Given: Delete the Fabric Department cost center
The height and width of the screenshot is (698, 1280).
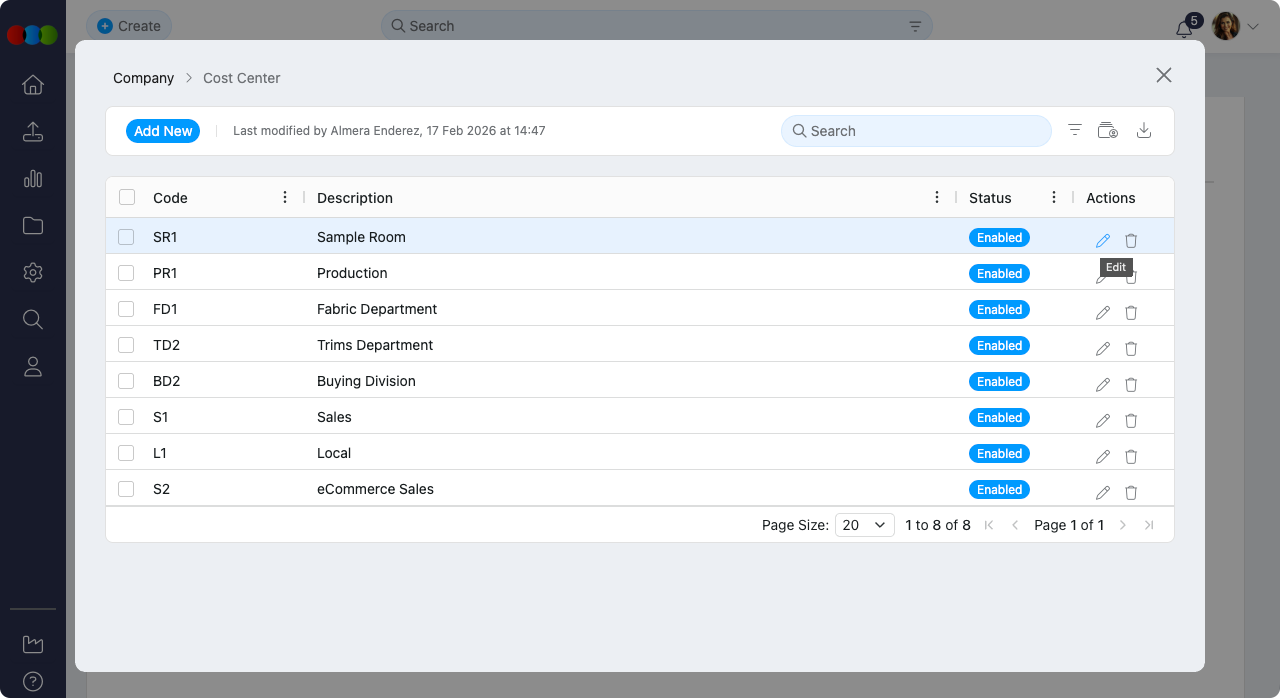Looking at the screenshot, I should pos(1131,312).
